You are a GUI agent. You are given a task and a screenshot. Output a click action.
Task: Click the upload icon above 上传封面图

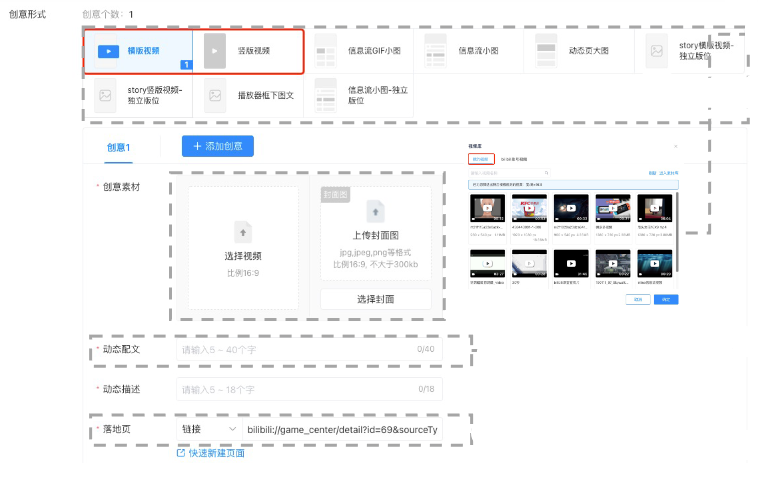point(375,212)
